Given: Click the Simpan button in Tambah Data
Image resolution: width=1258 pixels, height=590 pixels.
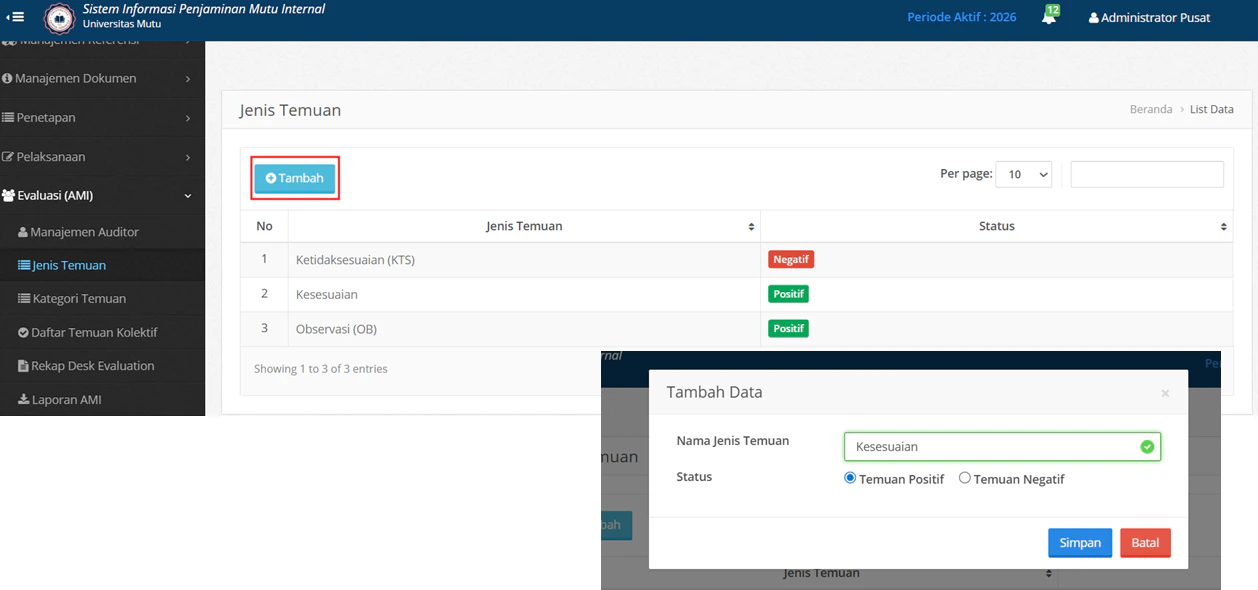Looking at the screenshot, I should point(1080,542).
